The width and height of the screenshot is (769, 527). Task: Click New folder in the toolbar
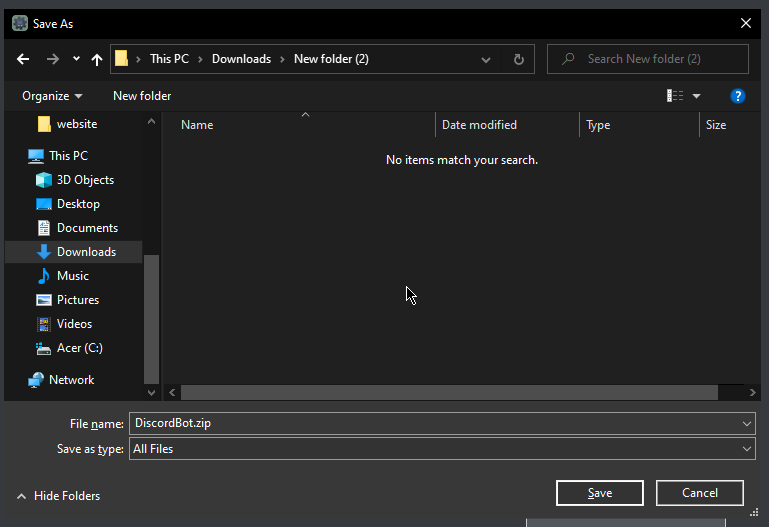142,96
